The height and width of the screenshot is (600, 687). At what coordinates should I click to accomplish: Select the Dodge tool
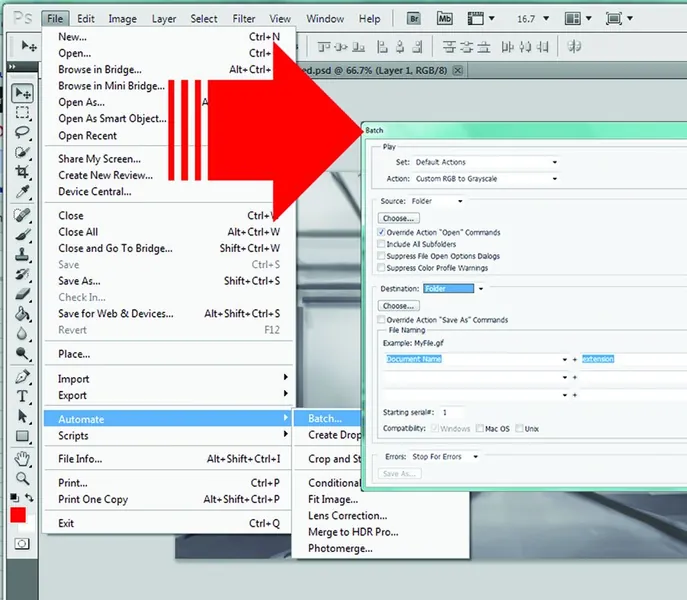tap(22, 353)
